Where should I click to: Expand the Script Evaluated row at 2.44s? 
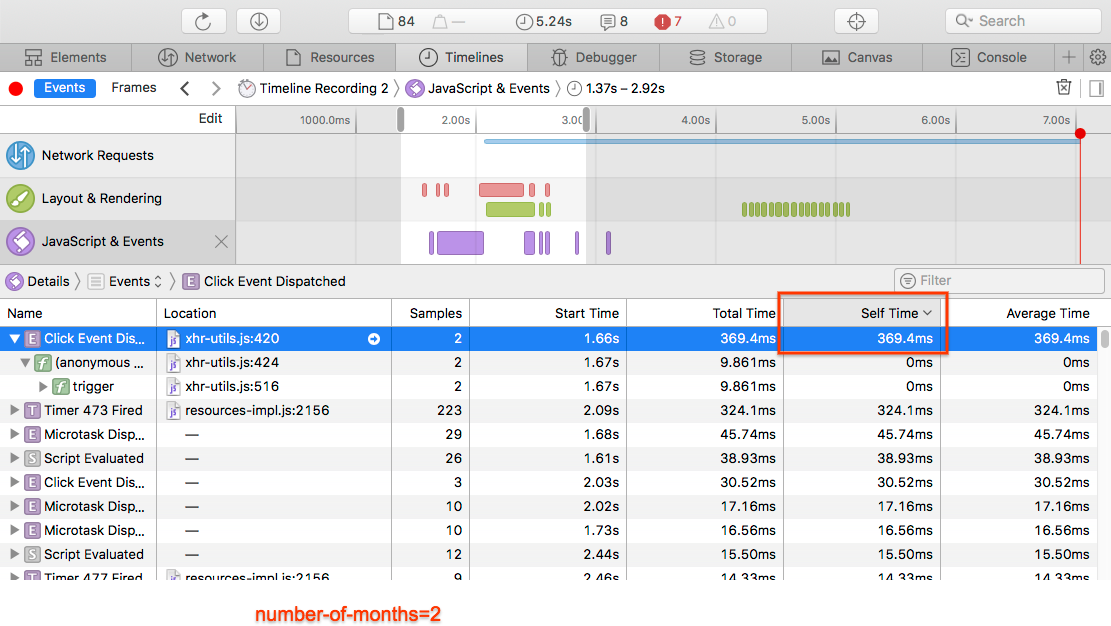pos(13,554)
